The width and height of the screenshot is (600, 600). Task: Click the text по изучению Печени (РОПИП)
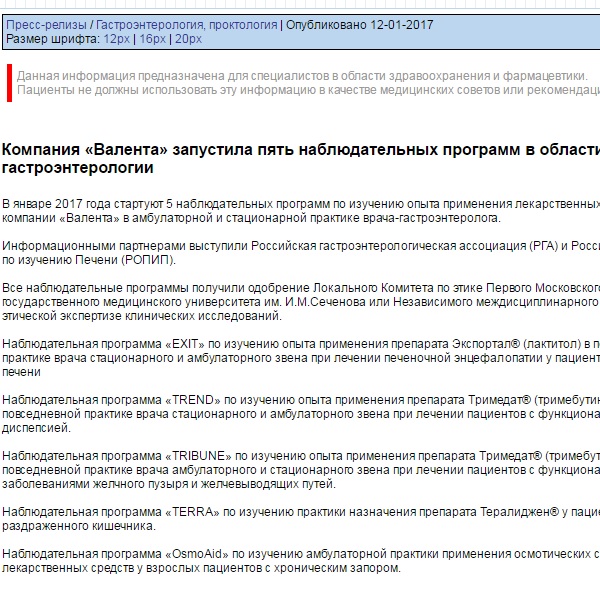[x=89, y=260]
